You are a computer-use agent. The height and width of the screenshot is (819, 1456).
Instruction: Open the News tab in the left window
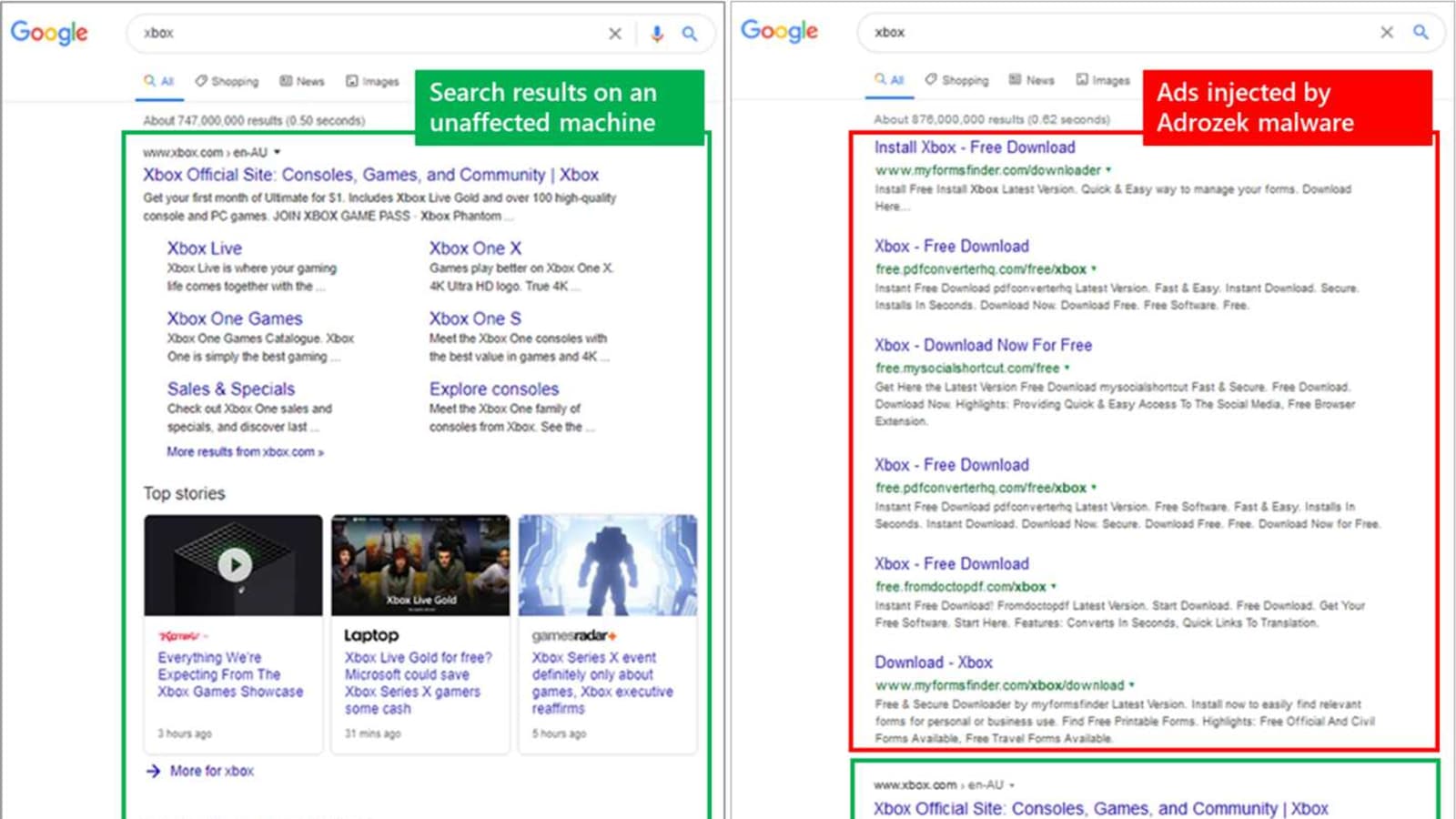[x=302, y=81]
